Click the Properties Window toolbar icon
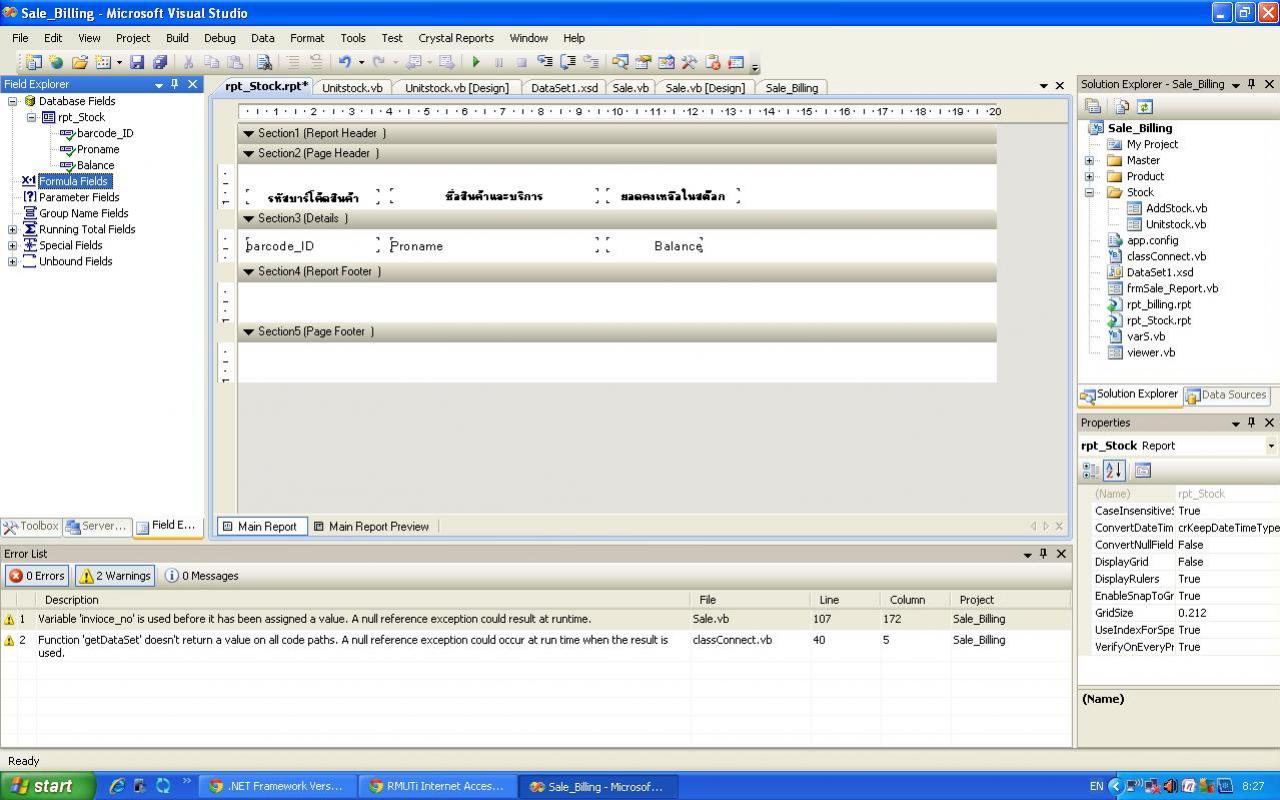 coord(643,62)
